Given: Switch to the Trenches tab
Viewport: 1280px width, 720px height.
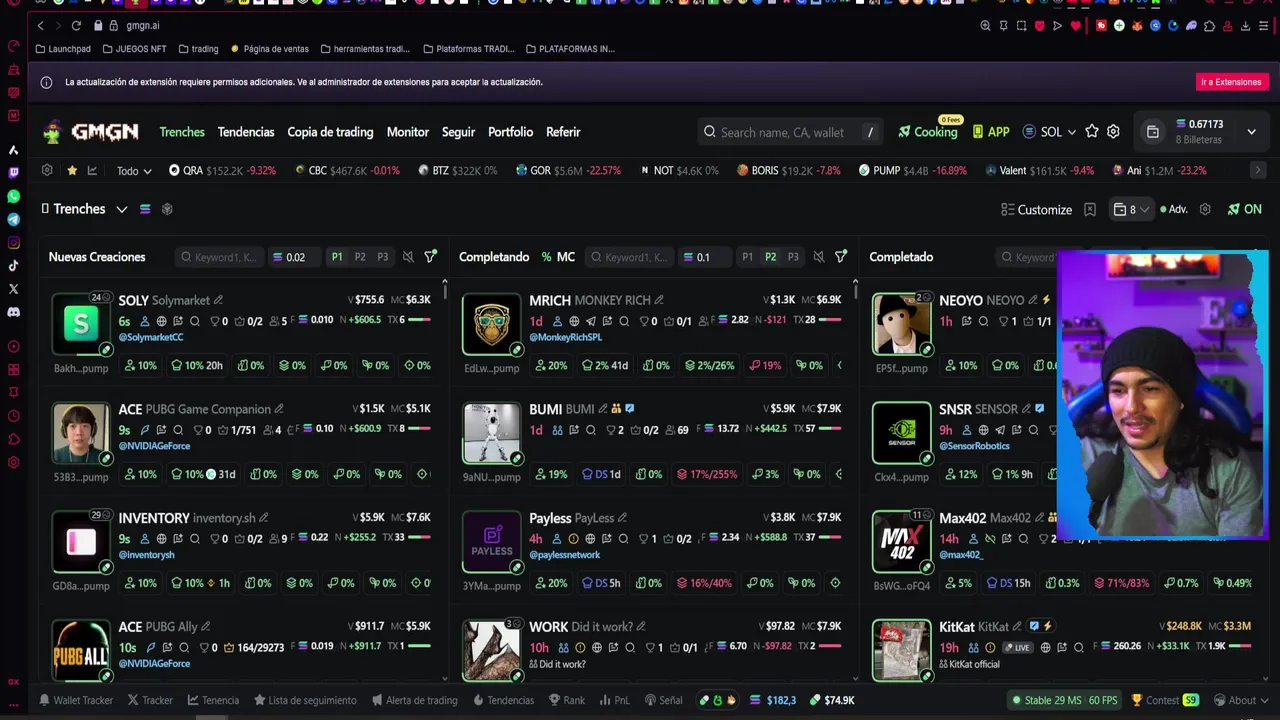Looking at the screenshot, I should (x=182, y=132).
